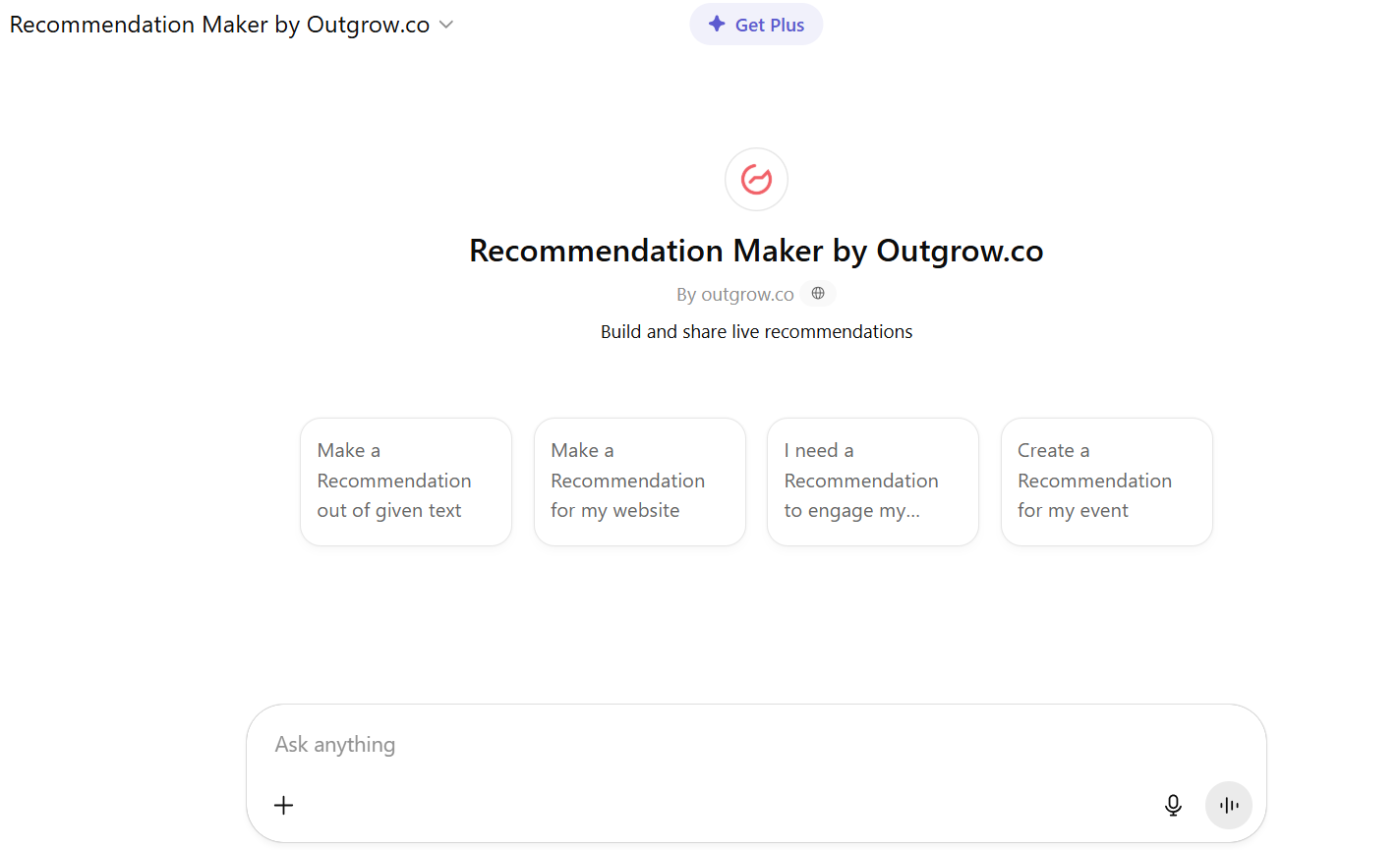This screenshot has height=850, width=1400.
Task: Click 'Build and share live recommendations' text
Action: [756, 331]
